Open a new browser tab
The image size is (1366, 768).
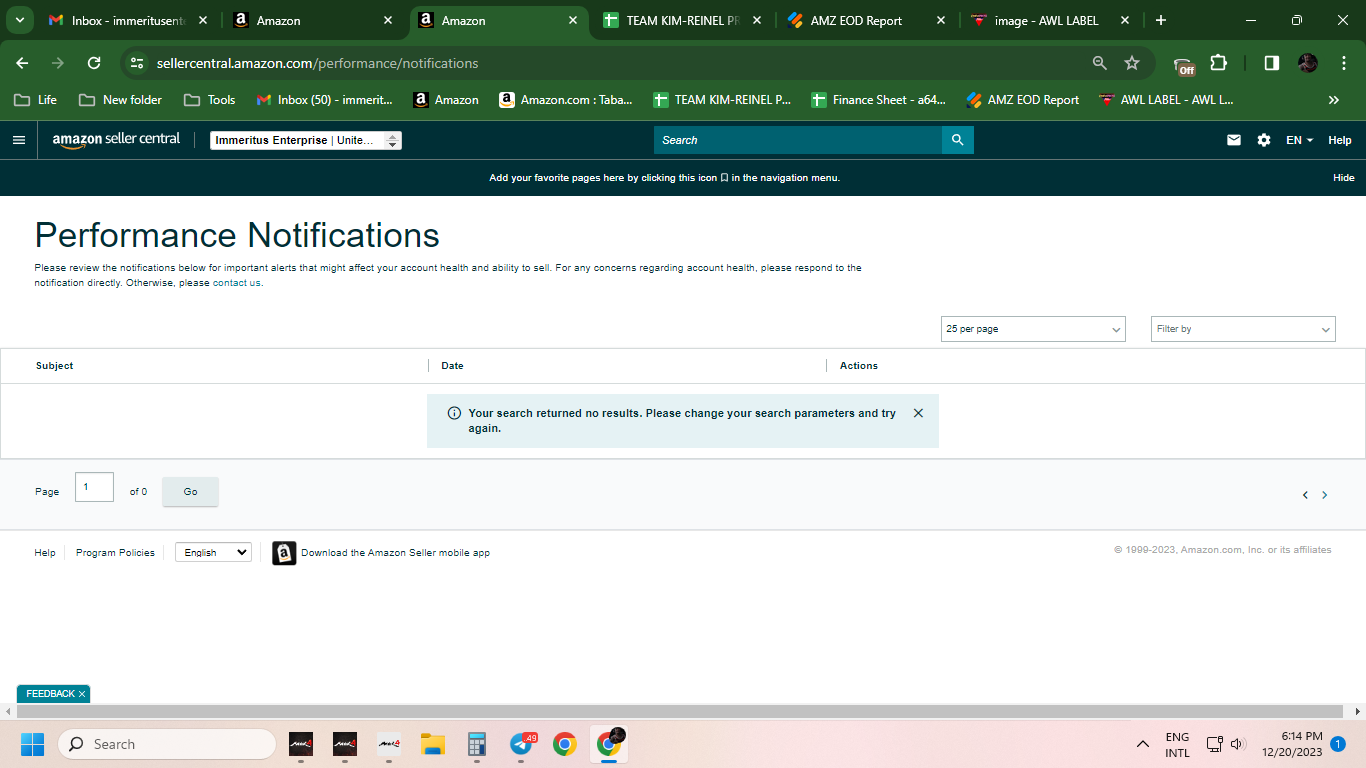(1160, 20)
